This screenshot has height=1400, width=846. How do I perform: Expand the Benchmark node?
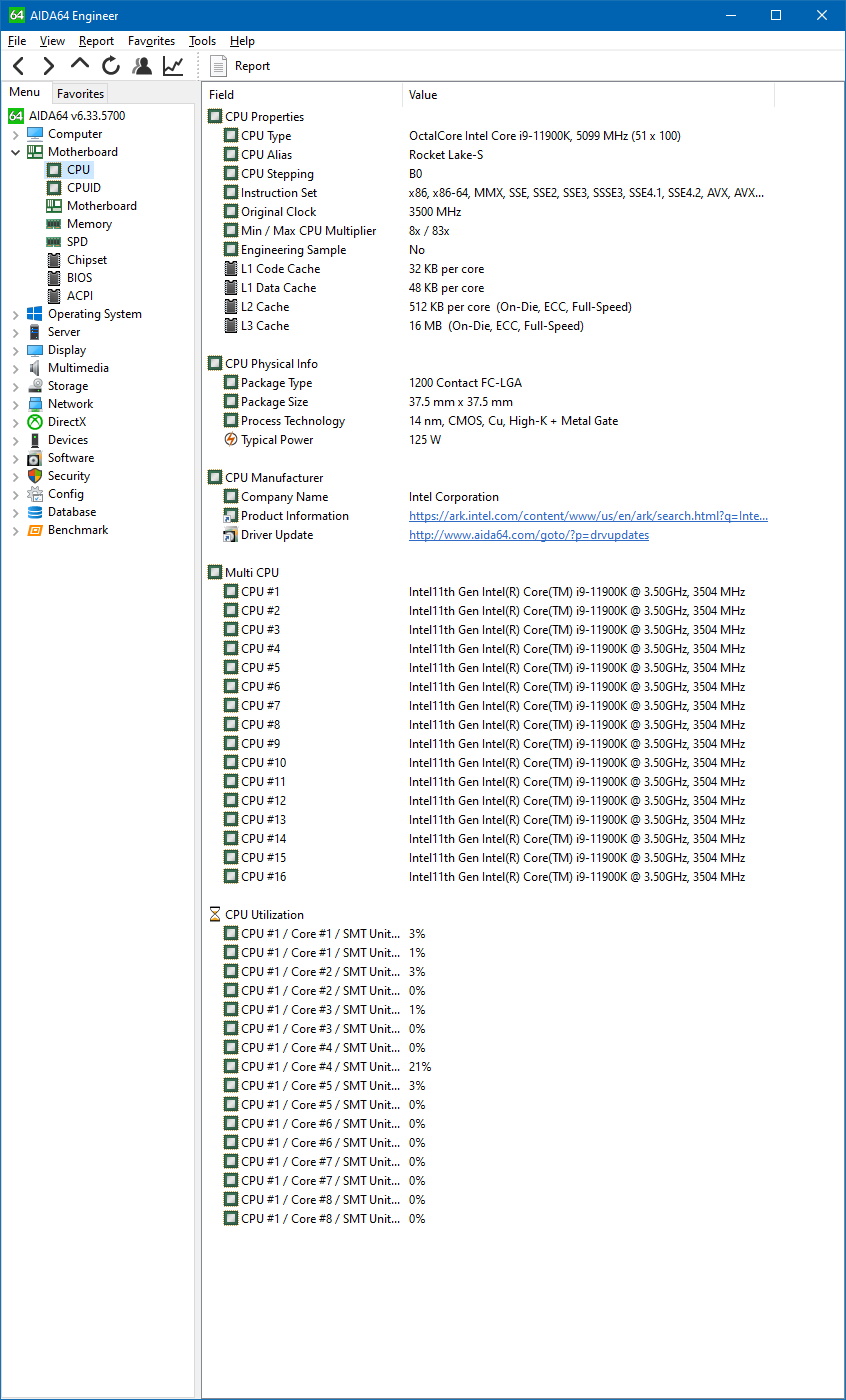[15, 530]
